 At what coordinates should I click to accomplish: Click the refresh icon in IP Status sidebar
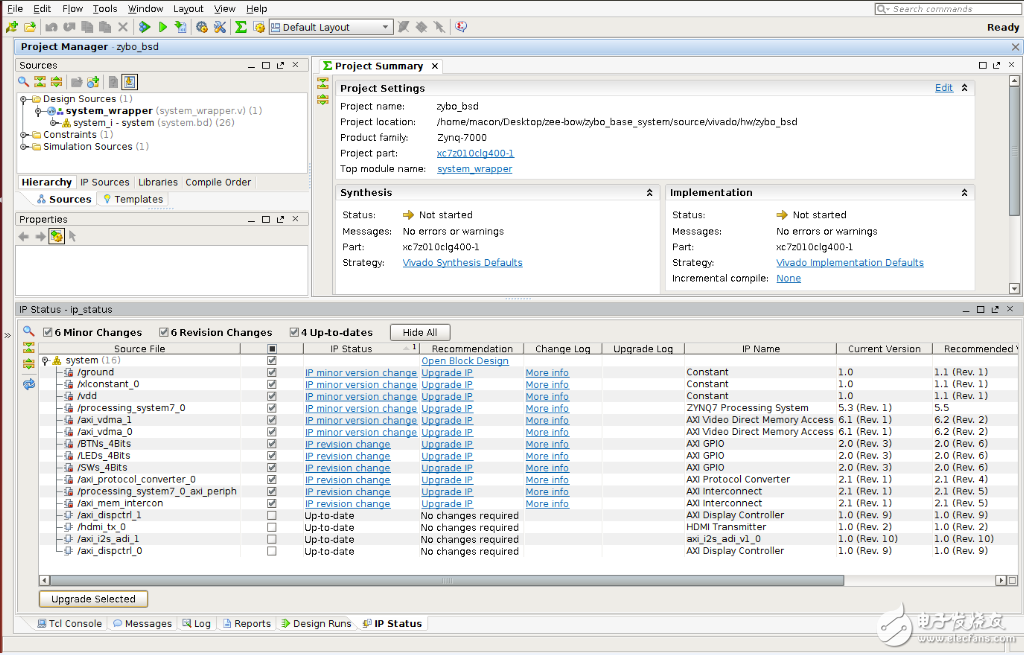29,384
